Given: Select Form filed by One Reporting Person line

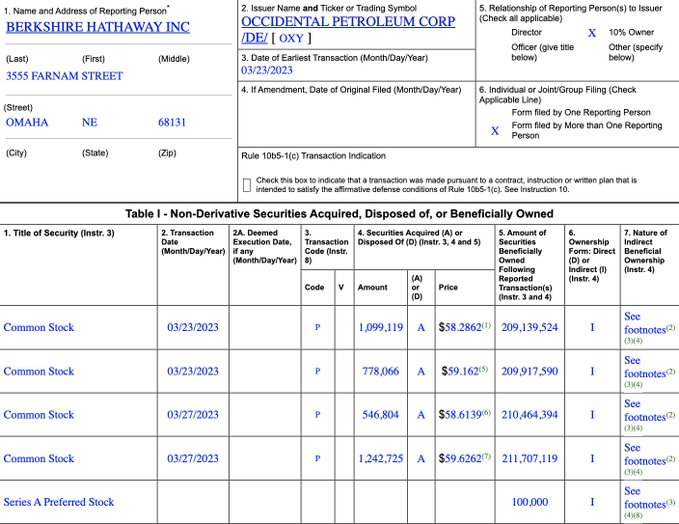Looking at the screenshot, I should tap(581, 113).
